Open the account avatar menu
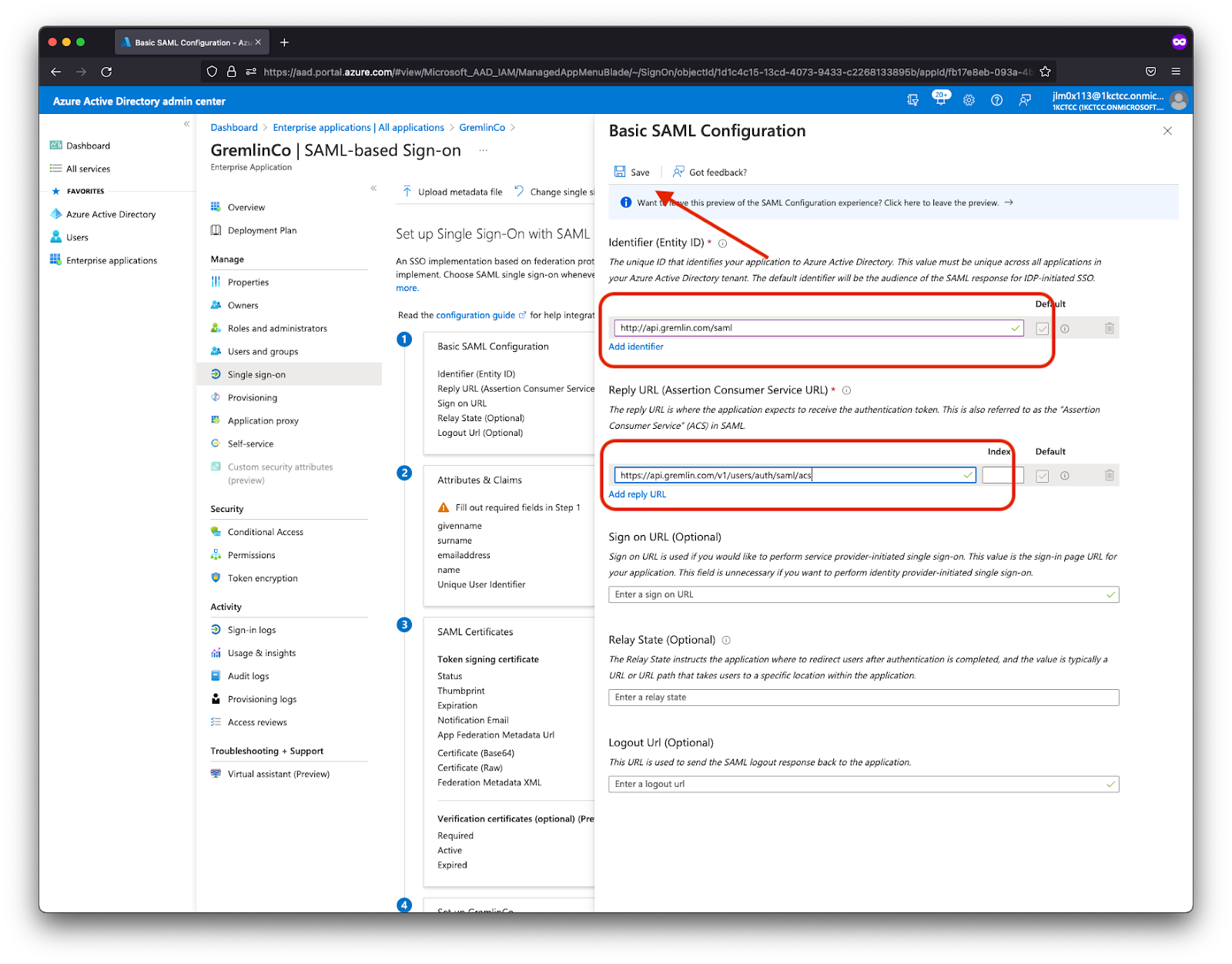 pos(1178,100)
